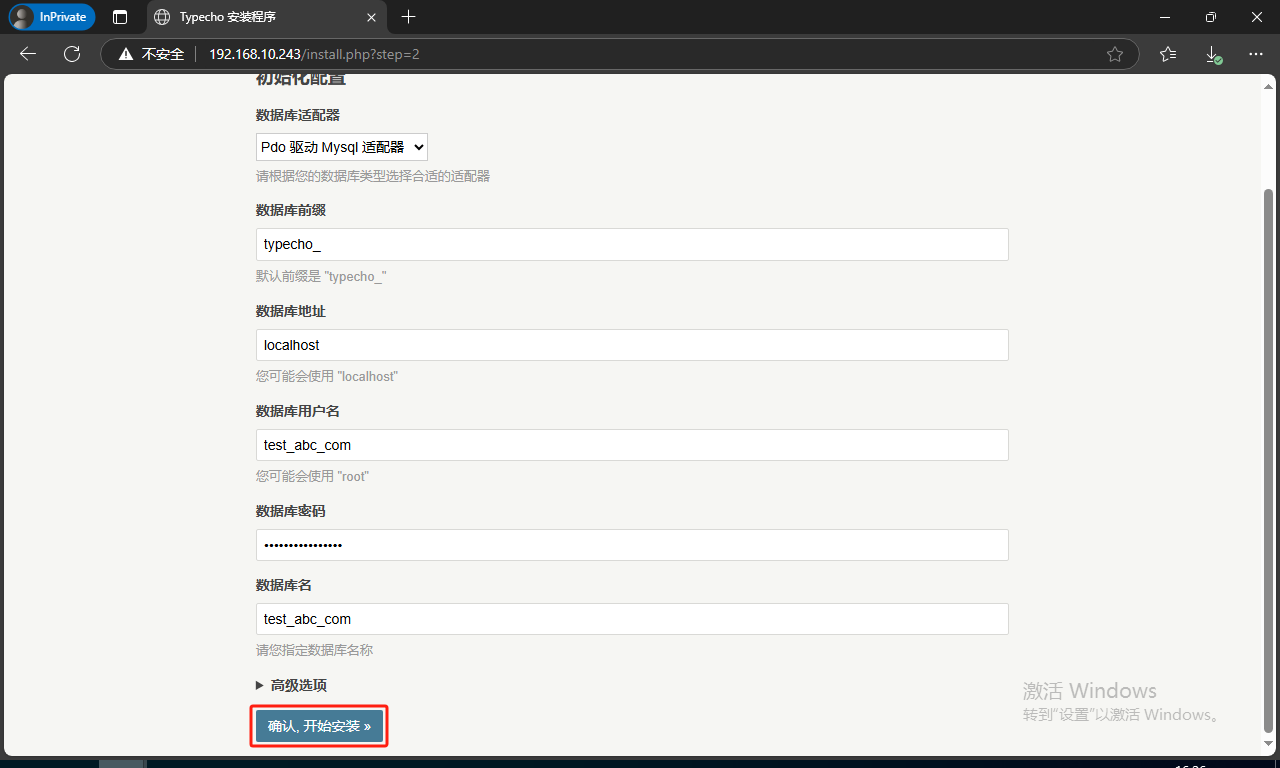Close the Typecho 安装程序 tab
Image resolution: width=1280 pixels, height=768 pixels.
click(371, 17)
